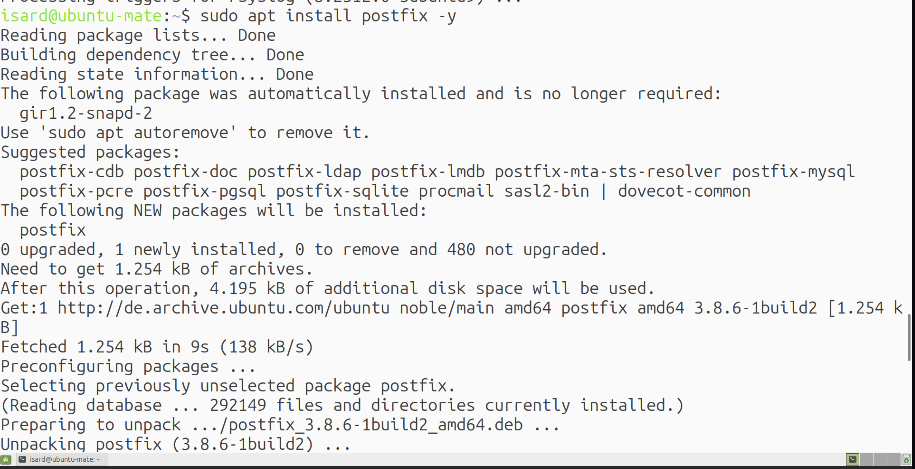Click the 'sudo apt install postfix -y' command
This screenshot has width=915, height=469.
click(328, 16)
